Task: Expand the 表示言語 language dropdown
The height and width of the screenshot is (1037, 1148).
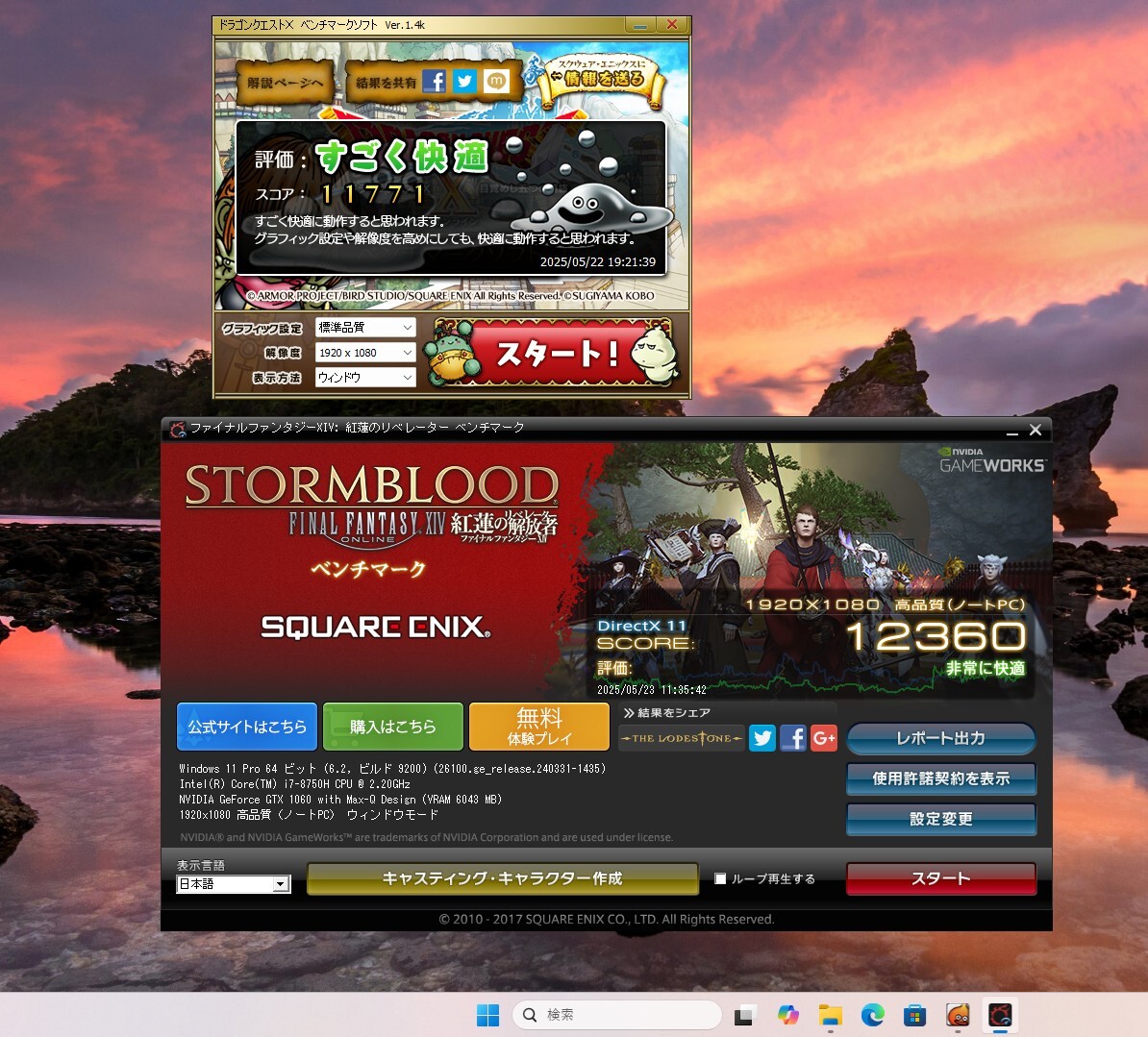Action: coord(234,884)
